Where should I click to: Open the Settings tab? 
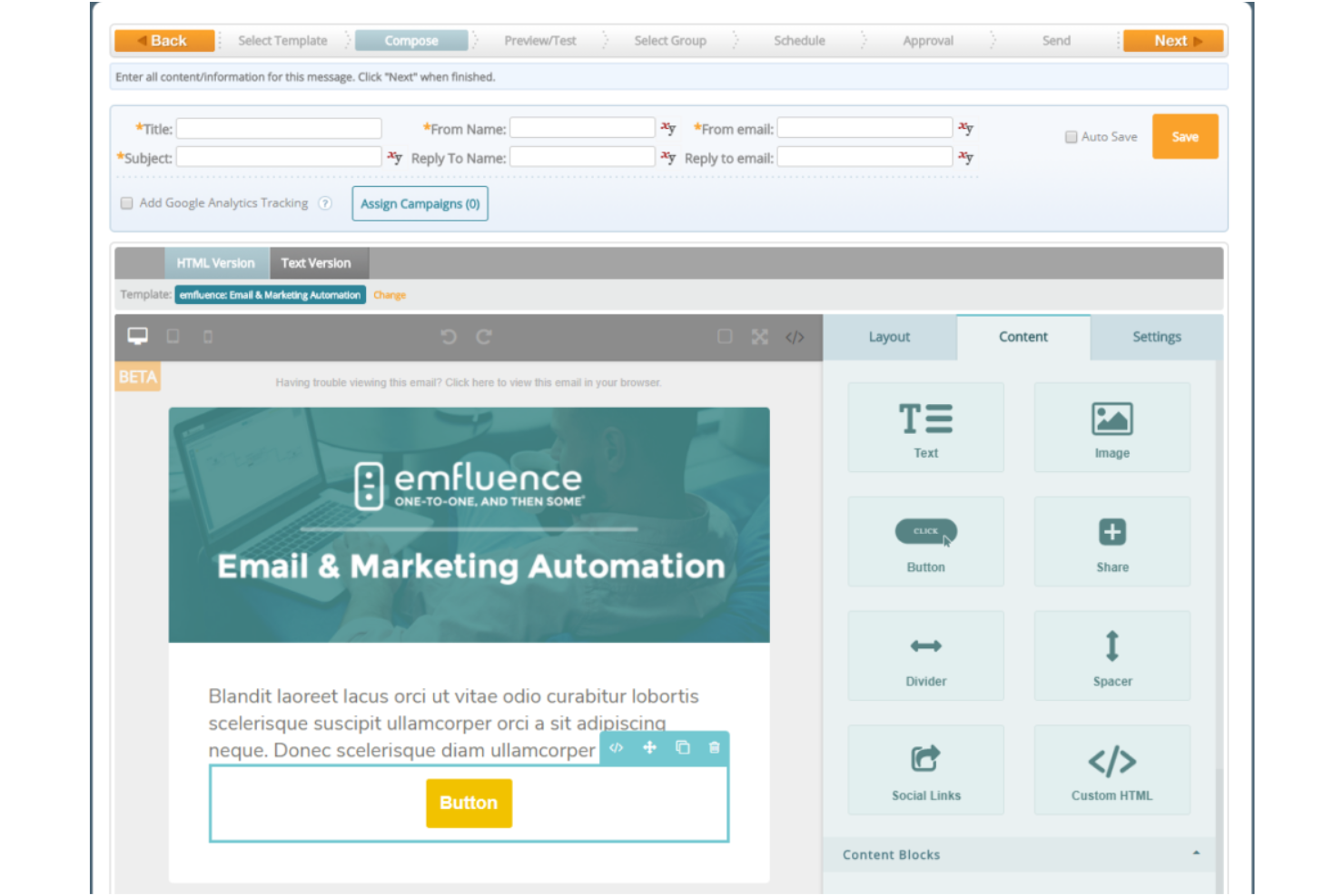point(1157,337)
